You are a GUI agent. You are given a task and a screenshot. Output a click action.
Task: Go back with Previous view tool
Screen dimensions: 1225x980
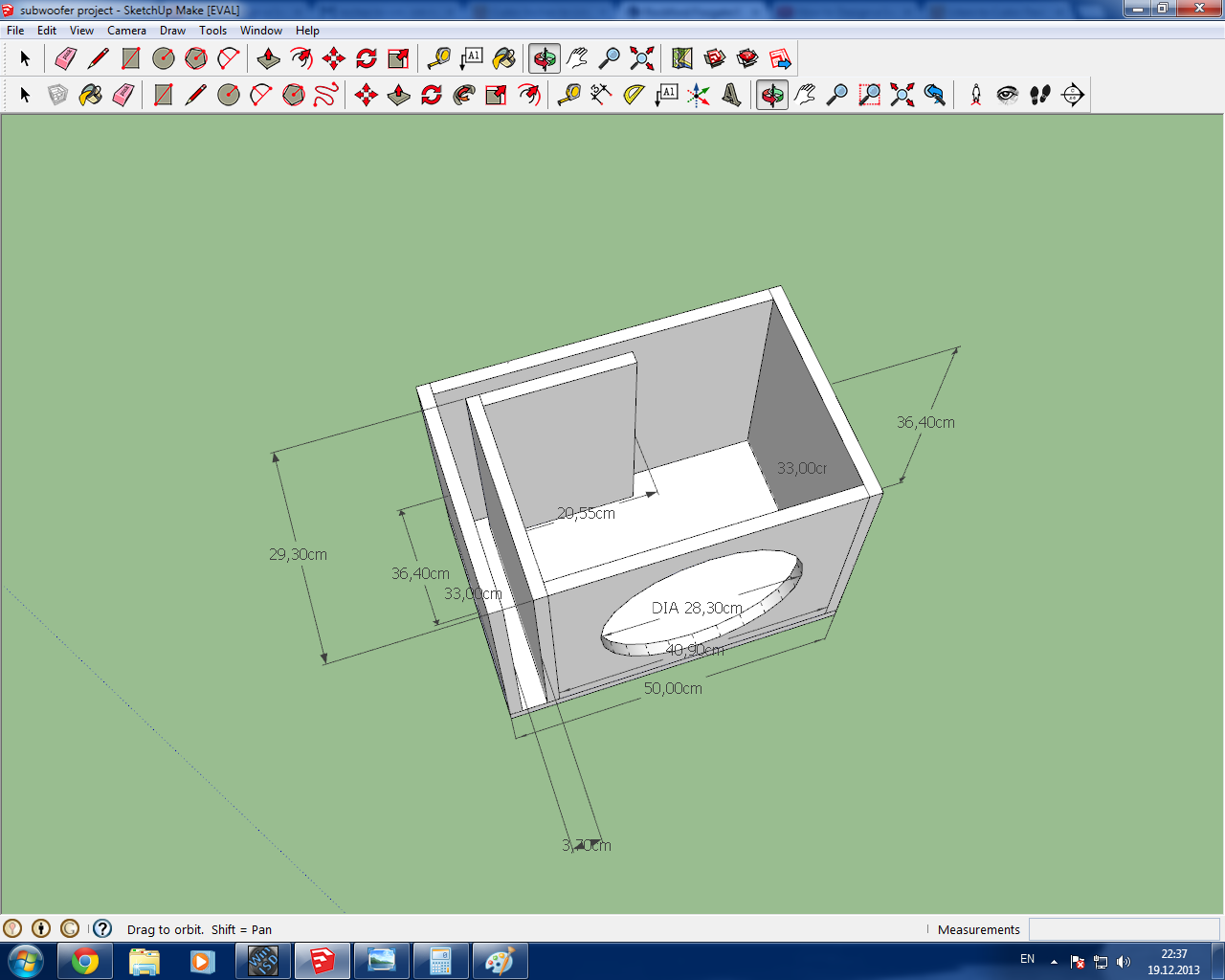(934, 95)
